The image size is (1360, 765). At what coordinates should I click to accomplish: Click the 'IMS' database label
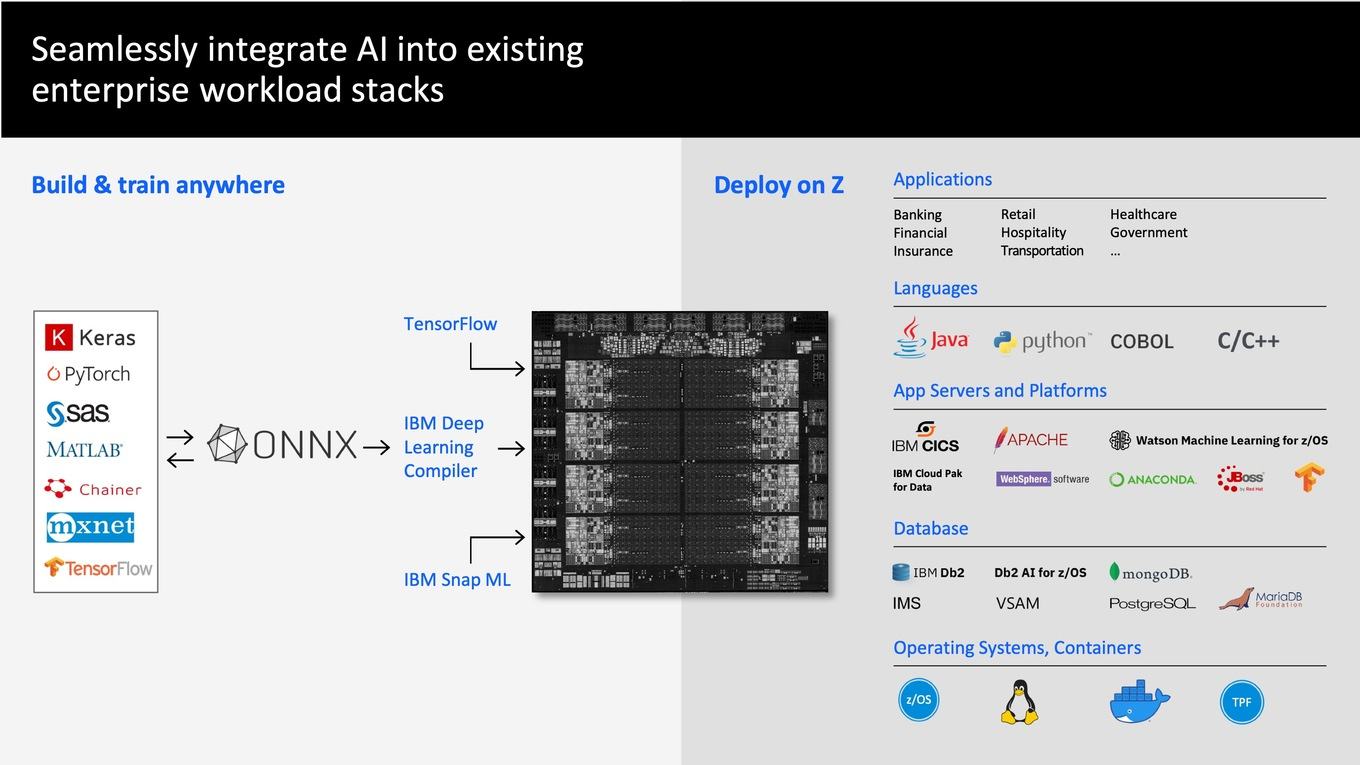(906, 604)
